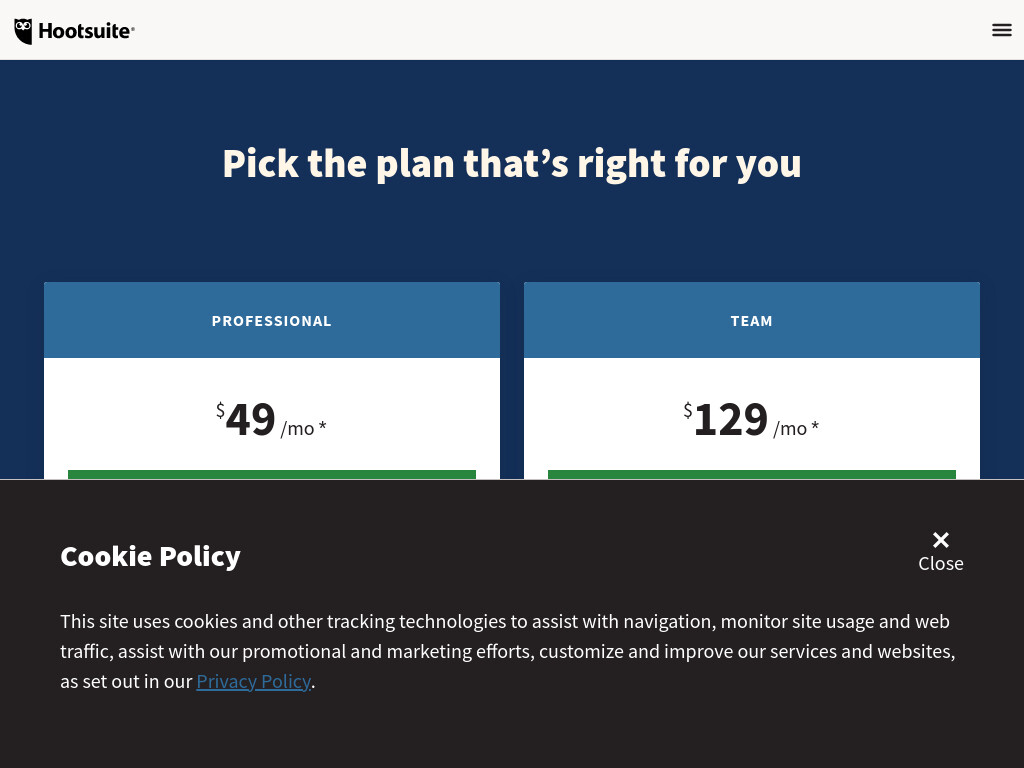Click the Hootsuite wordmark text
Viewport: 1024px width, 768px height.
coord(86,31)
